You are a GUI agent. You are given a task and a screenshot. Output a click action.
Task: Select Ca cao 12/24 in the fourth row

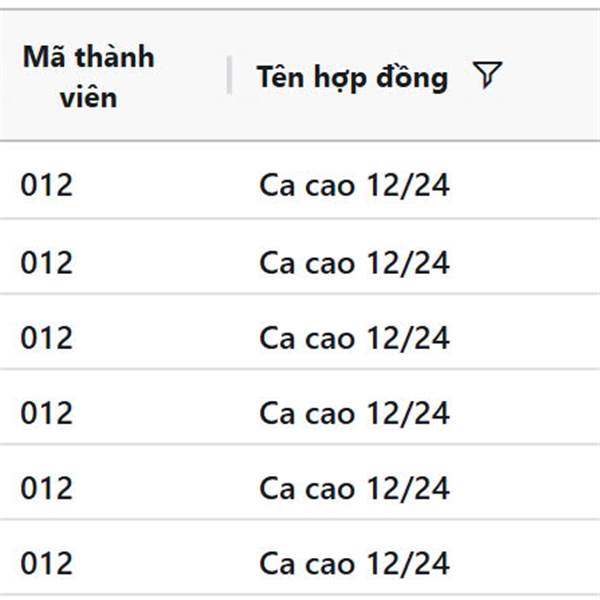tap(354, 412)
